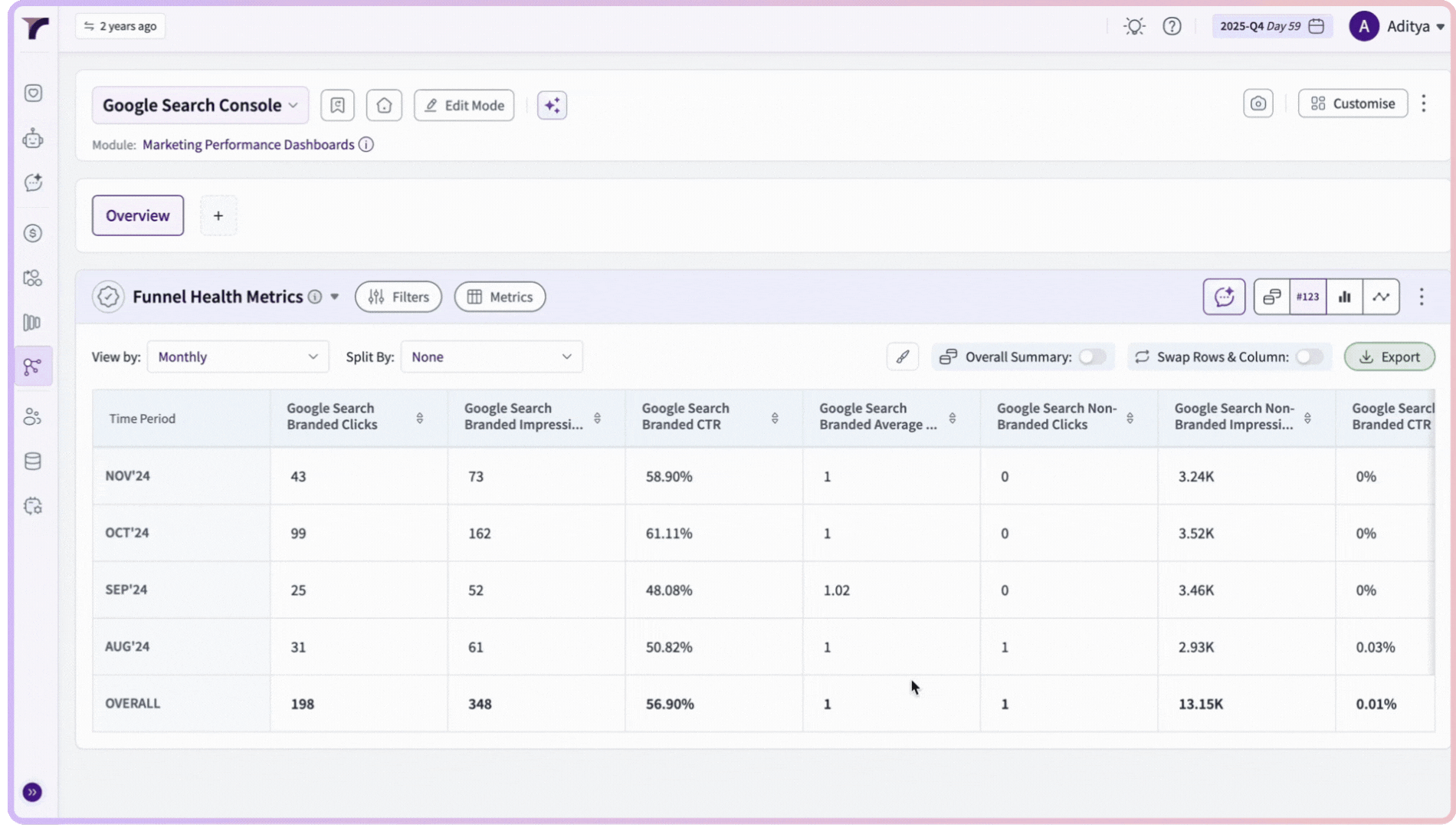Expand the sidebar with bottom arrow button
This screenshot has width=1456, height=828.
point(32,792)
